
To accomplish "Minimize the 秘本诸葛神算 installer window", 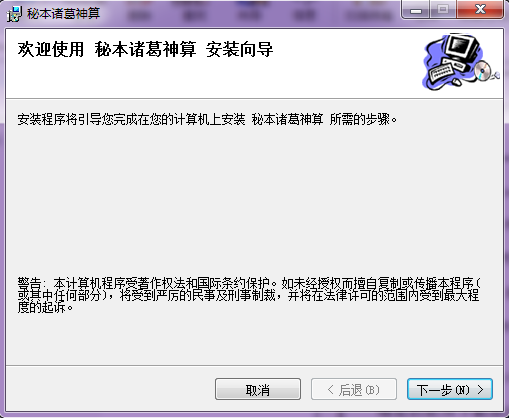I will point(416,10).
